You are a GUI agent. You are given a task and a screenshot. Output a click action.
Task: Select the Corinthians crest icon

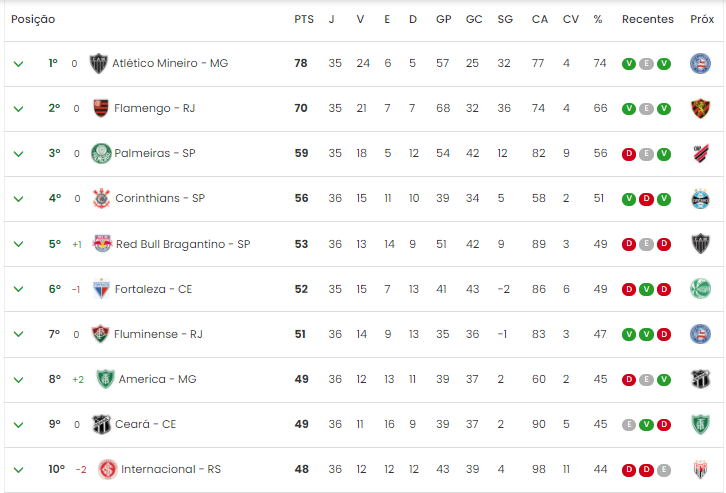pos(101,199)
